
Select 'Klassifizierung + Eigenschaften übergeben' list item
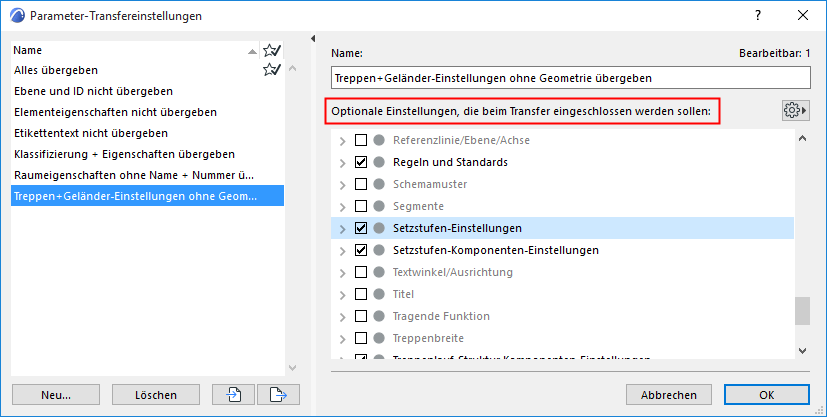click(x=124, y=154)
